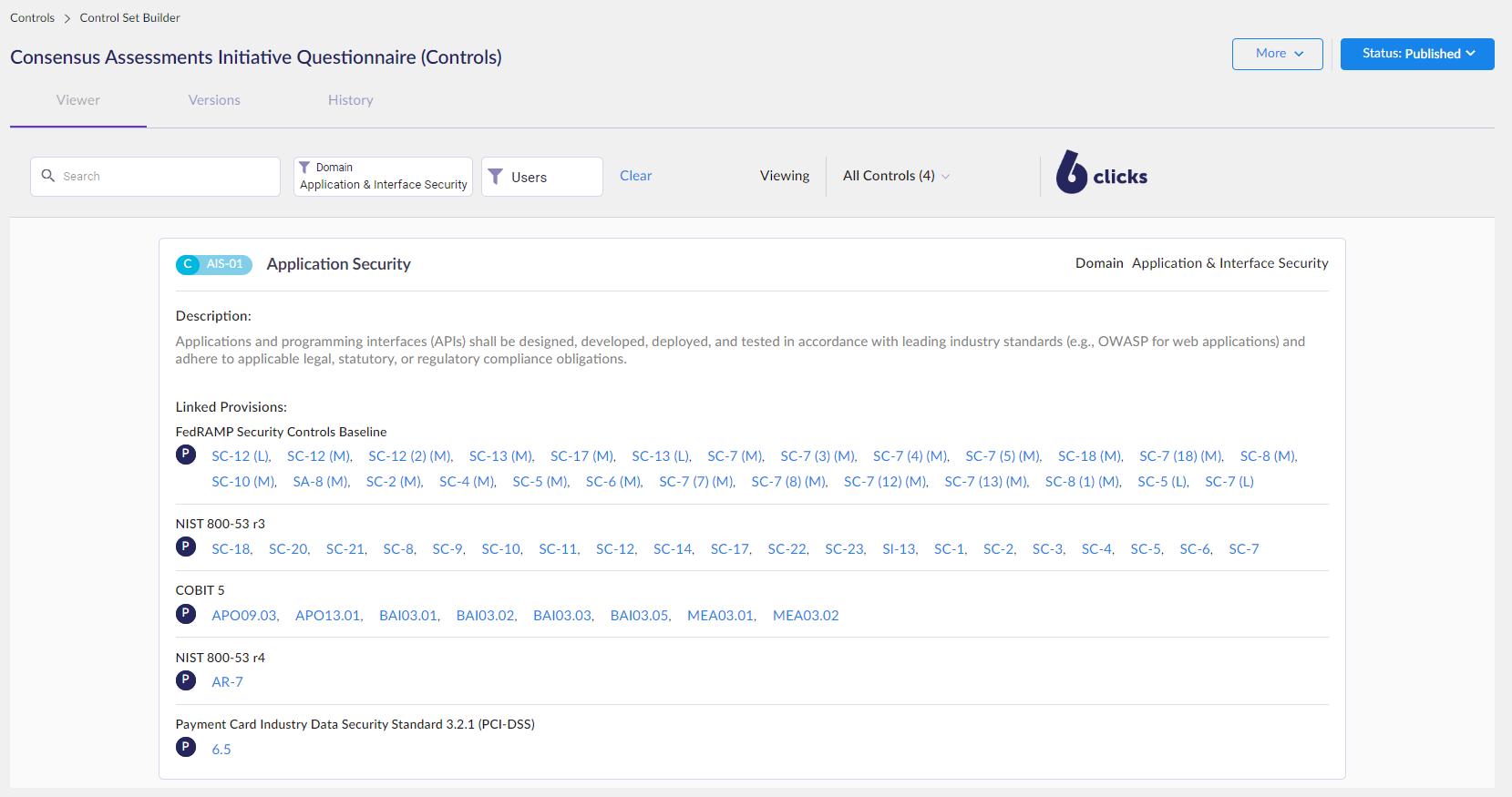The width and height of the screenshot is (1512, 797).
Task: Open the AR-7 linked provision
Action: [x=227, y=682]
